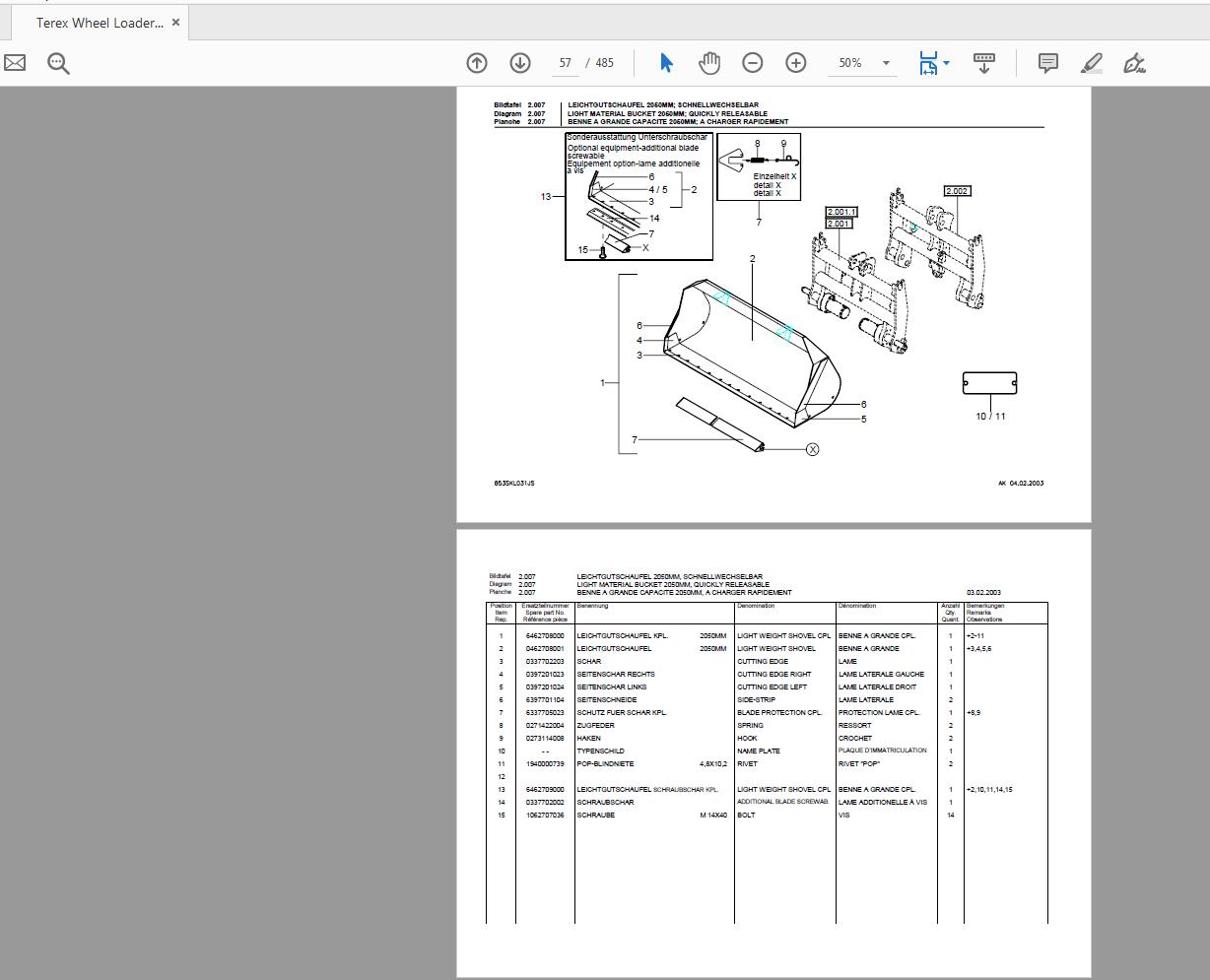
Task: Click remark +2,10,11,14,15 text
Action: coord(989,790)
